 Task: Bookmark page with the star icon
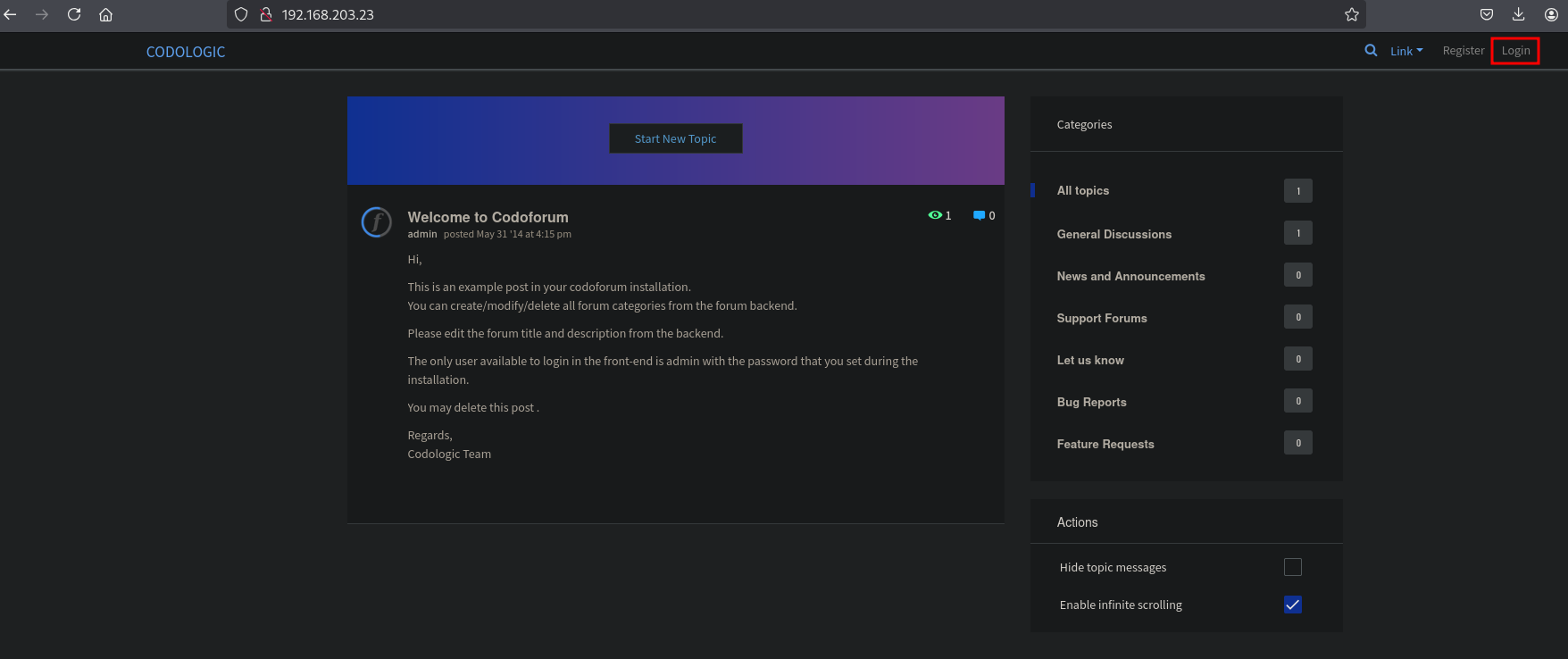tap(1351, 14)
